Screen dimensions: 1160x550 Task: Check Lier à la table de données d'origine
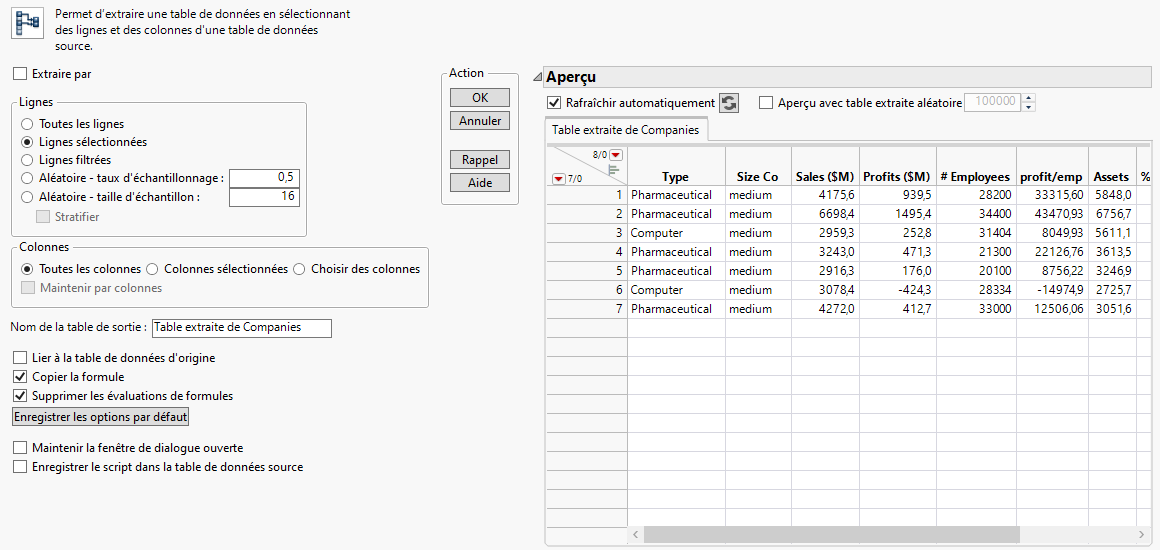tap(21, 358)
